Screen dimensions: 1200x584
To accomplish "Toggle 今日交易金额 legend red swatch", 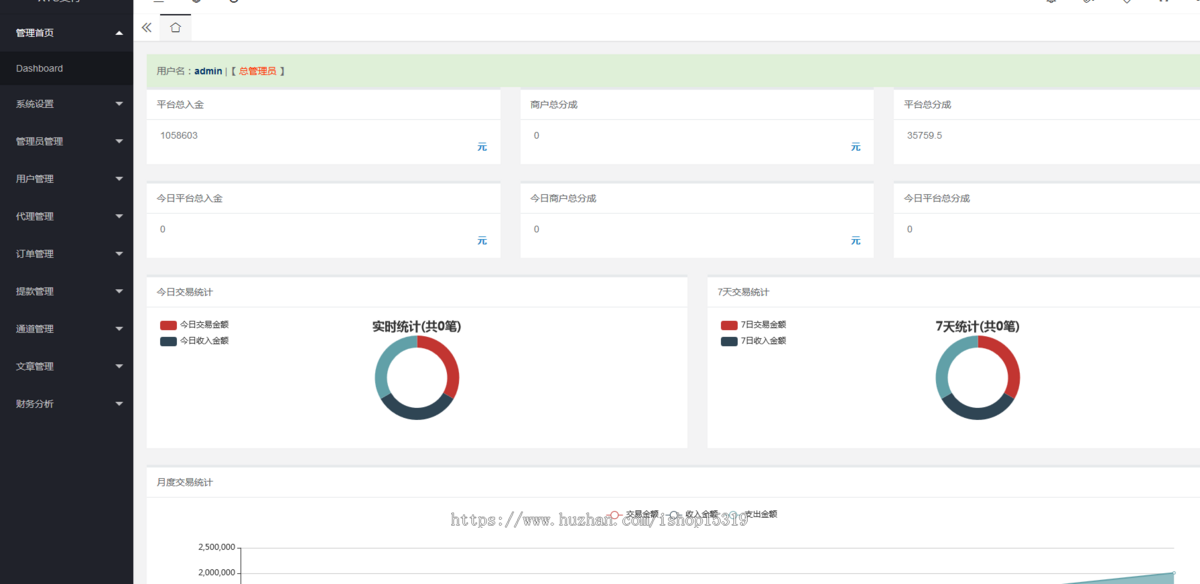I will (x=168, y=325).
